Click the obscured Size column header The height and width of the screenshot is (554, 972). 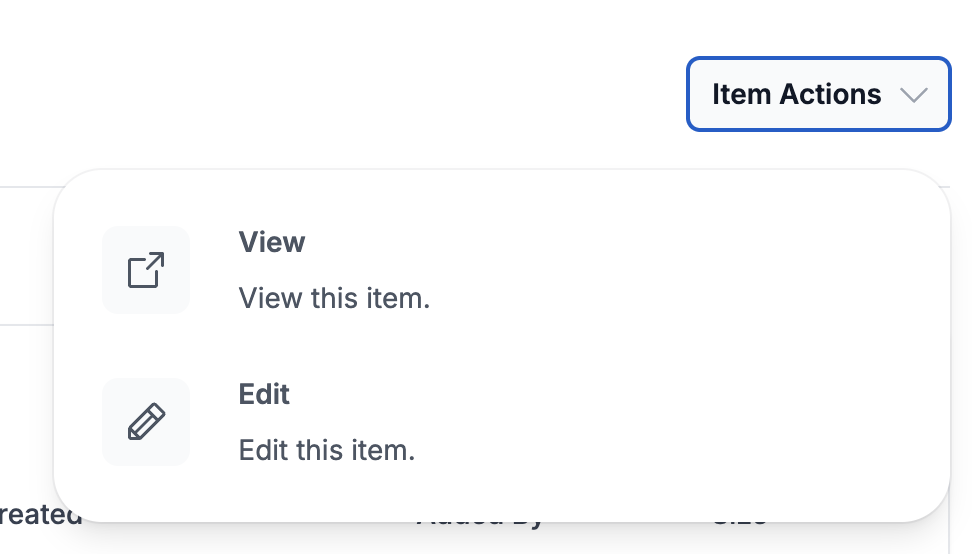pos(740,522)
